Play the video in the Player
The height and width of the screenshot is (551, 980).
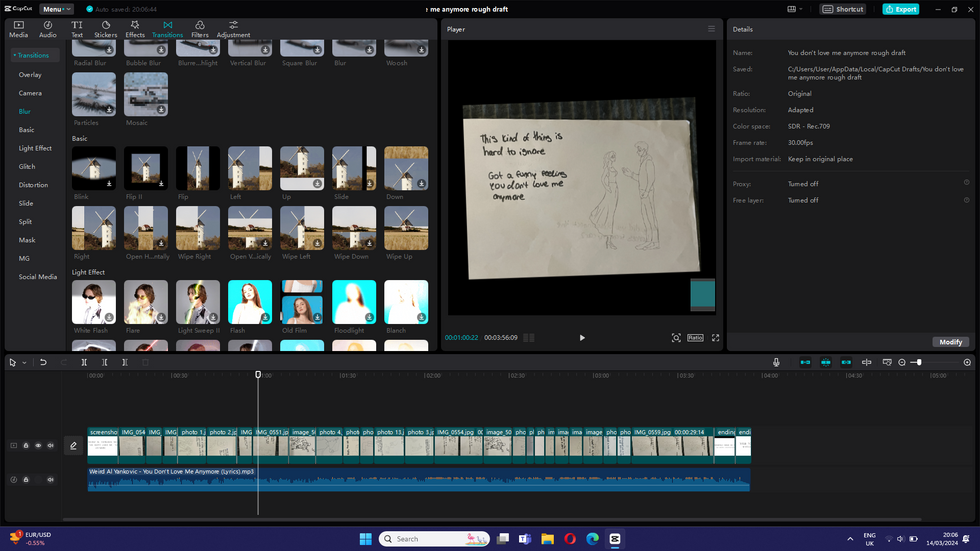(x=582, y=338)
